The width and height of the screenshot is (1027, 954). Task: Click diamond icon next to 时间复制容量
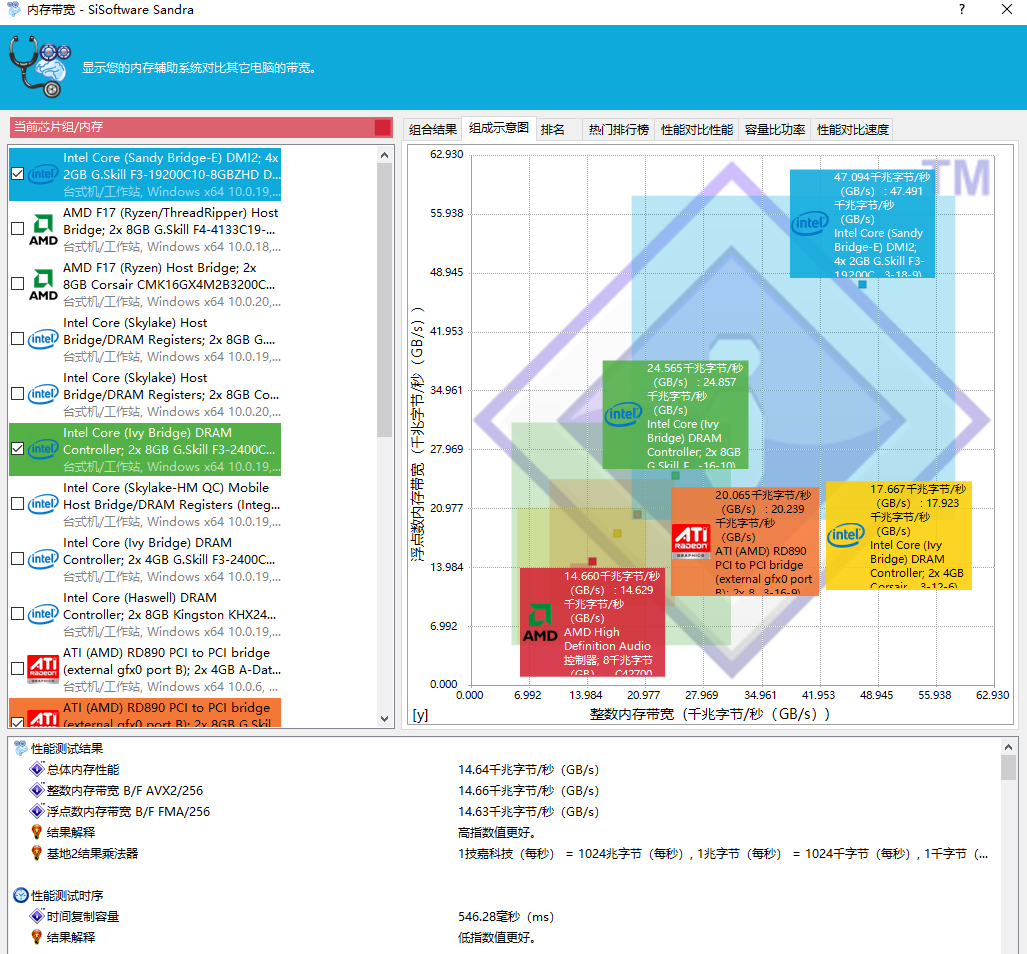pyautogui.click(x=37, y=916)
